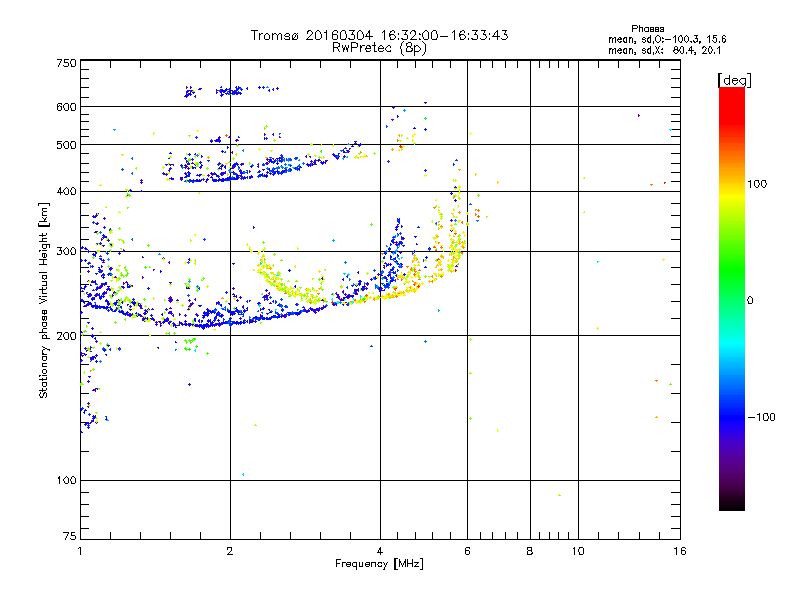The height and width of the screenshot is (600, 800).
Task: Click the '6' x-axis tick label
Action: coord(467,551)
